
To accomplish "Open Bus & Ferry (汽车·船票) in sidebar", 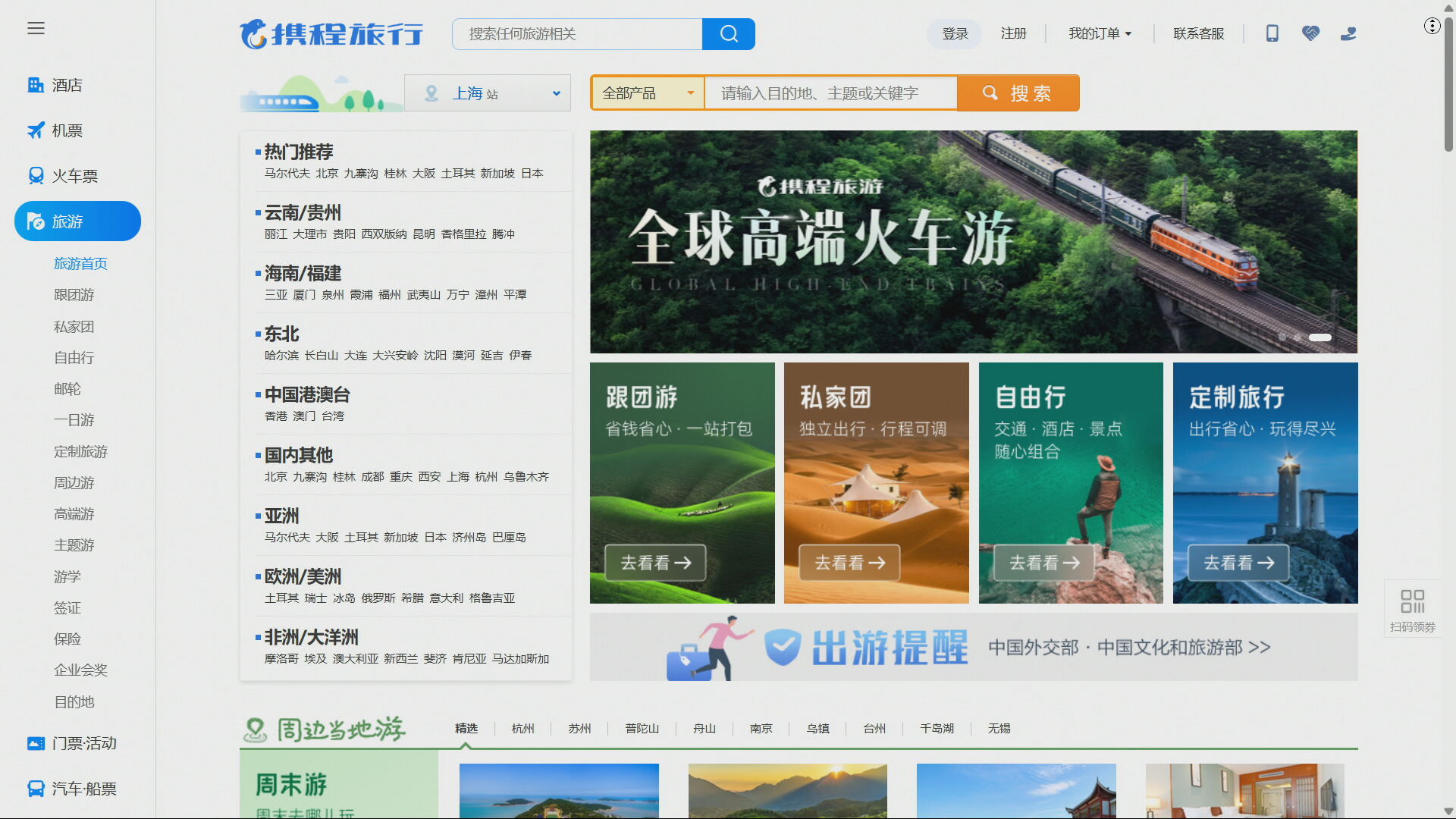I will coord(72,789).
